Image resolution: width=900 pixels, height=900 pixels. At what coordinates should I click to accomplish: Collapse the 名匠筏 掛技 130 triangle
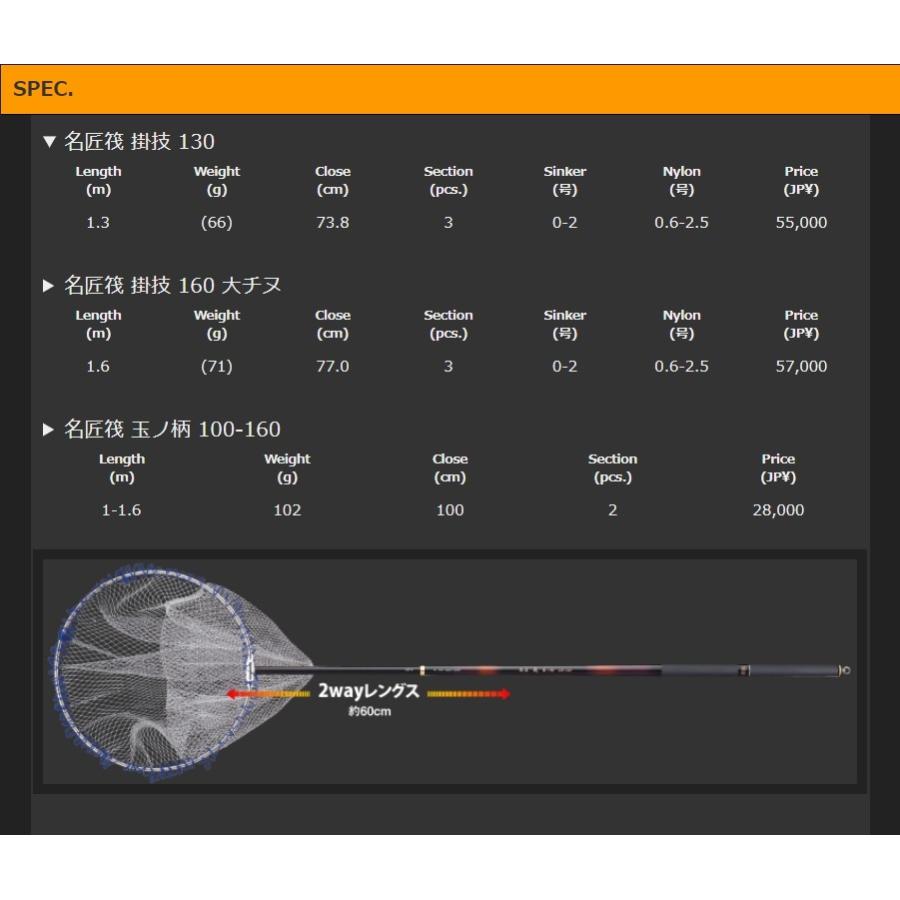(x=48, y=142)
